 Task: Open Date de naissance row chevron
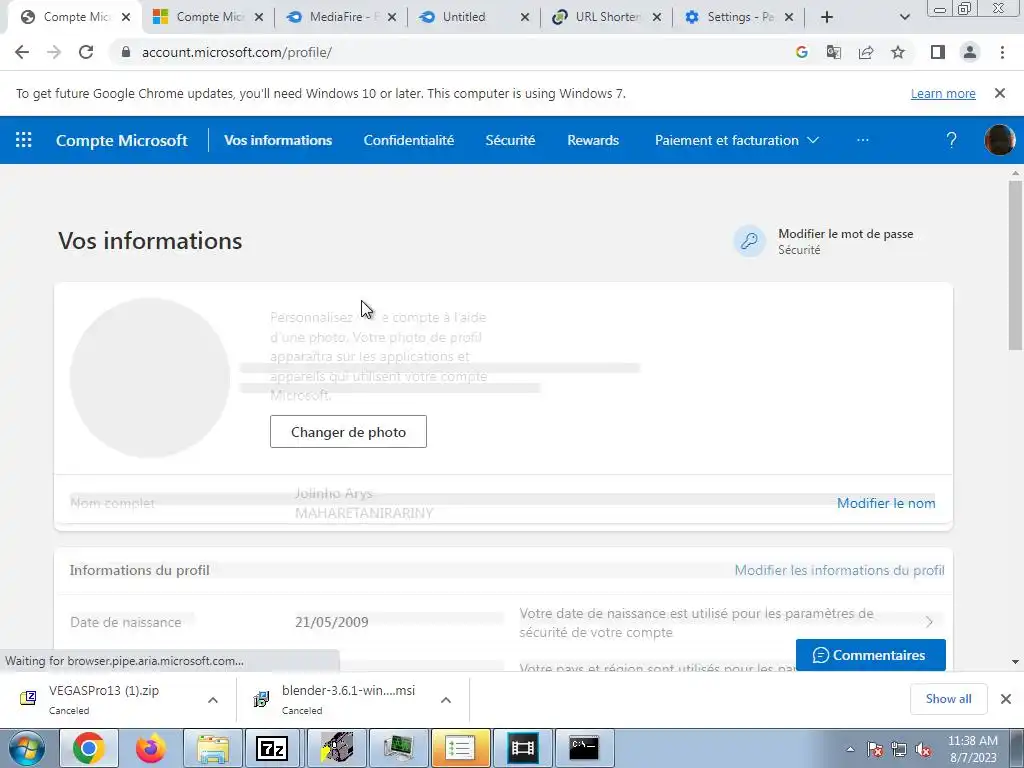(x=929, y=622)
